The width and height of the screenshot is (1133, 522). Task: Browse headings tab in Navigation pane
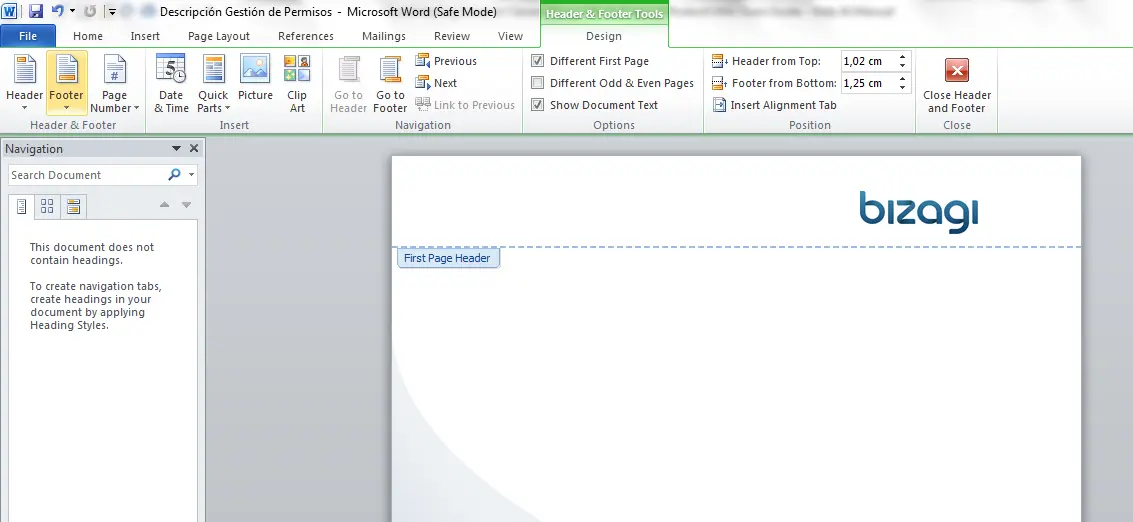coord(22,207)
